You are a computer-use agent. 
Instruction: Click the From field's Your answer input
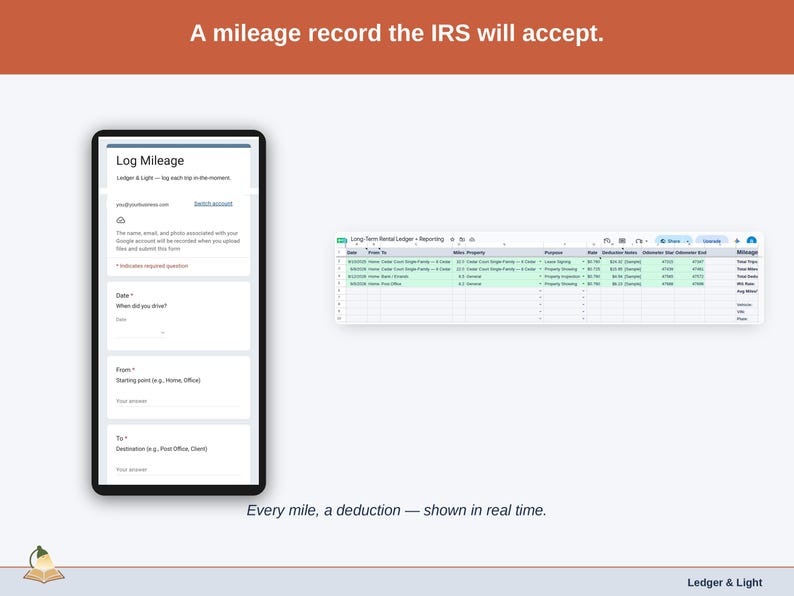(178, 401)
